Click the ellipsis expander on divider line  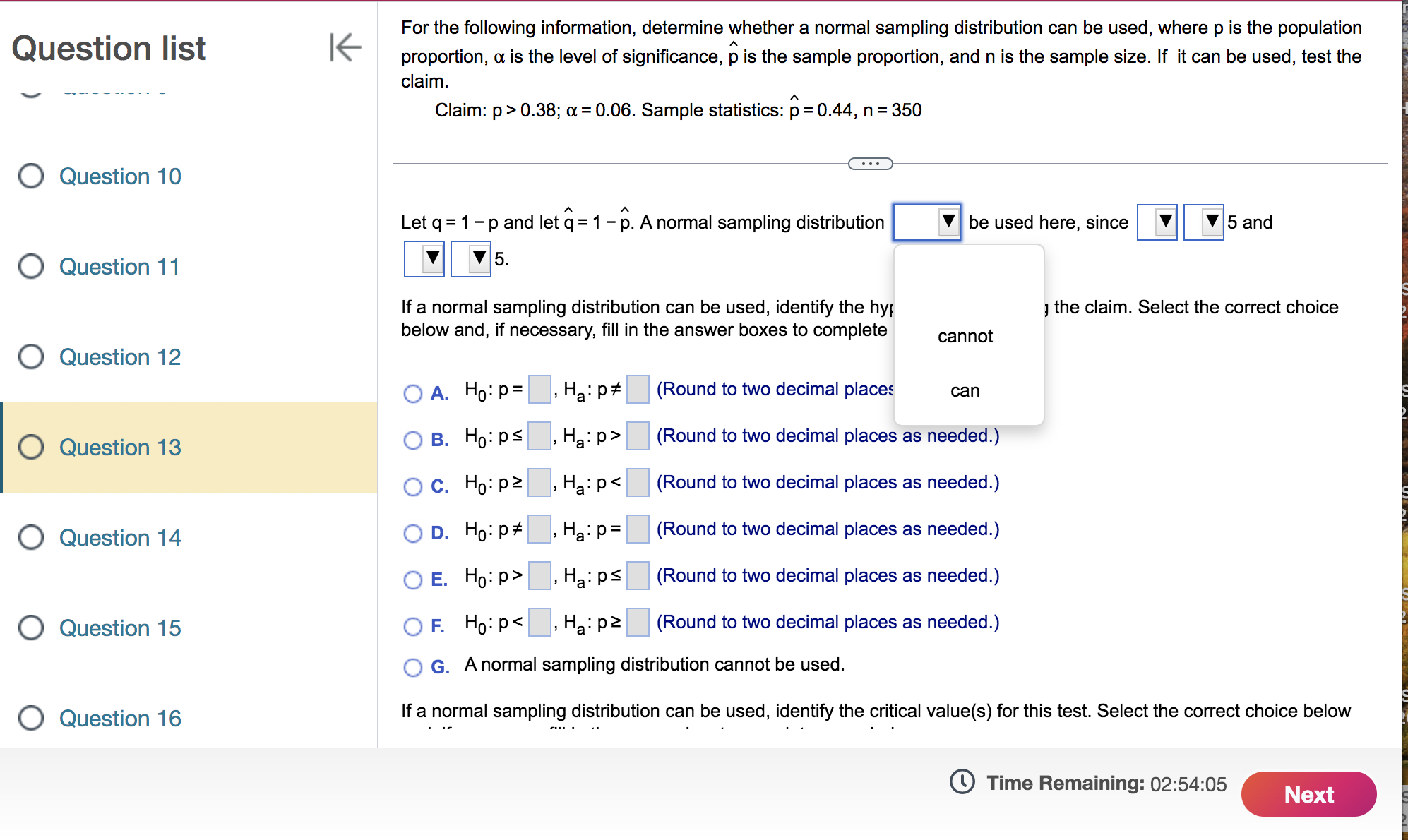tap(870, 164)
